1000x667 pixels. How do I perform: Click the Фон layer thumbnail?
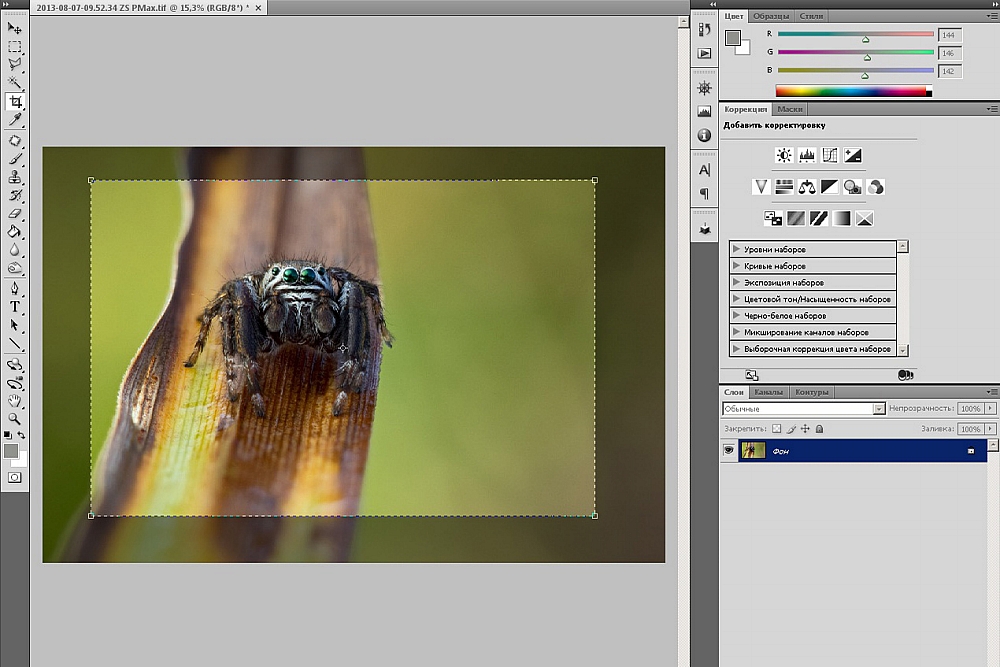(x=752, y=451)
